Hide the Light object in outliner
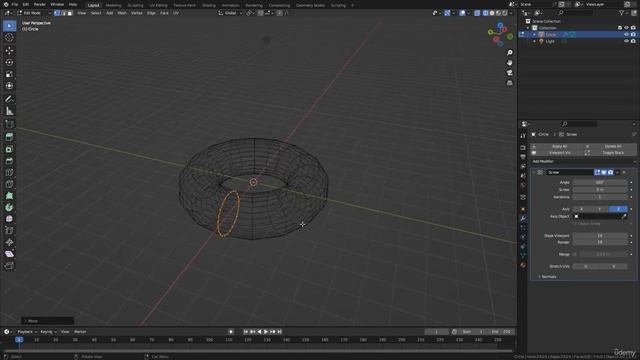 [626, 41]
